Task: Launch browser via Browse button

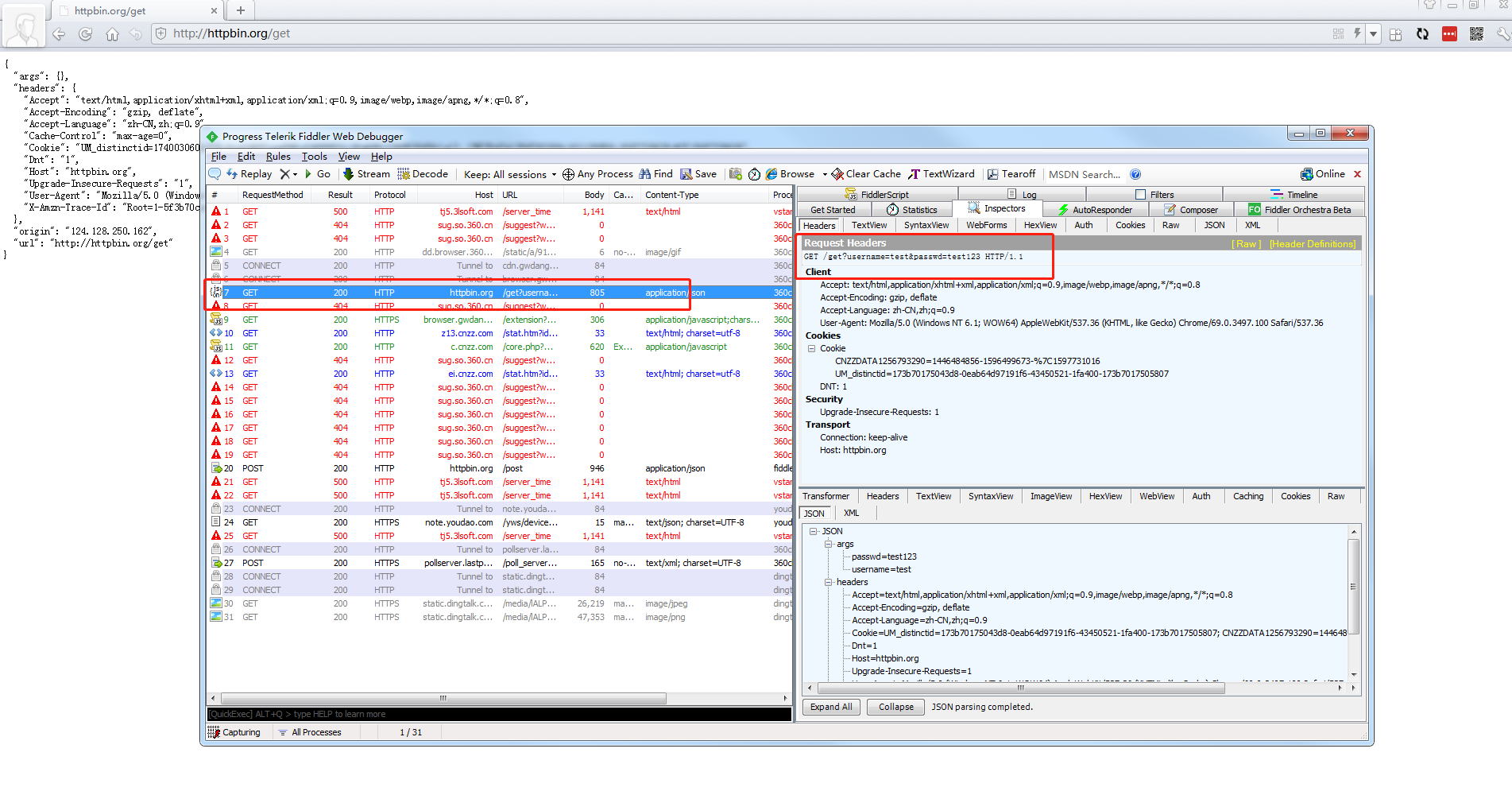Action: click(790, 174)
